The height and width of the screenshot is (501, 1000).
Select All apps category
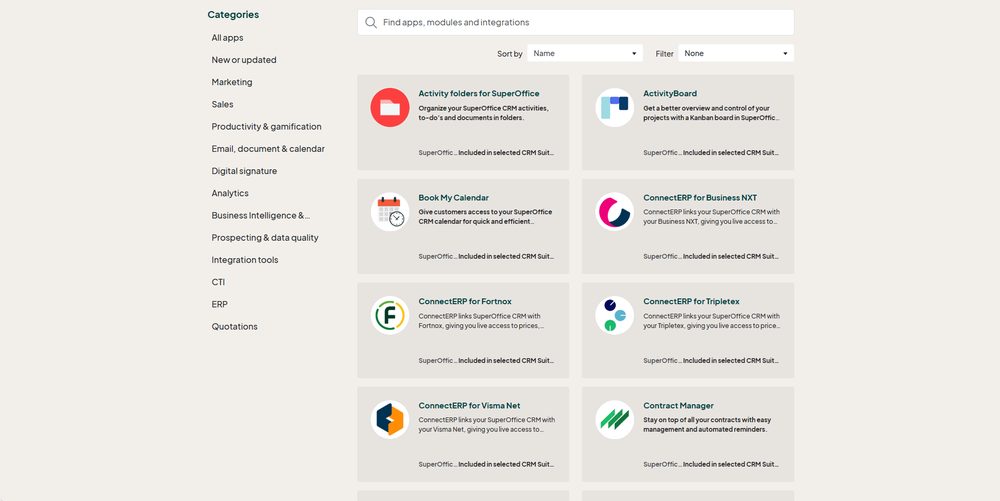point(228,38)
